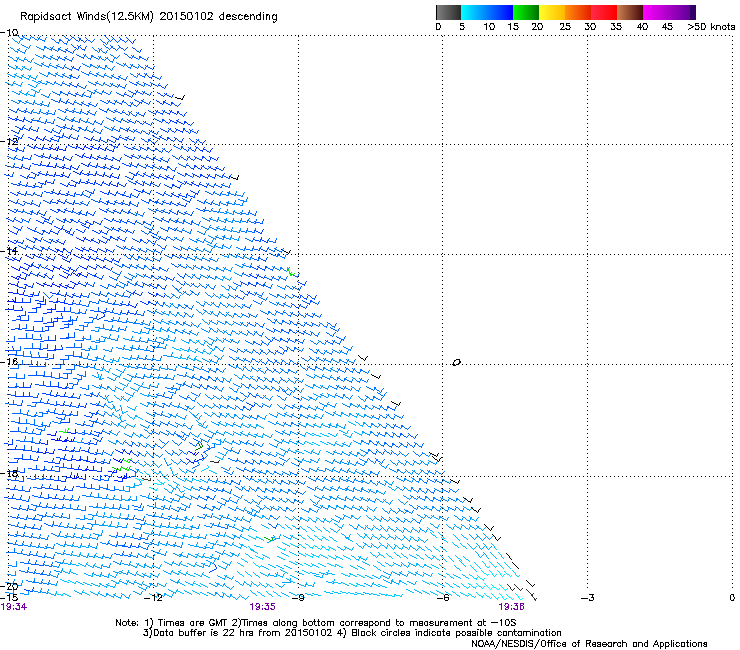The image size is (740, 650).
Task: Click the color legend label 45
Action: pos(667,27)
